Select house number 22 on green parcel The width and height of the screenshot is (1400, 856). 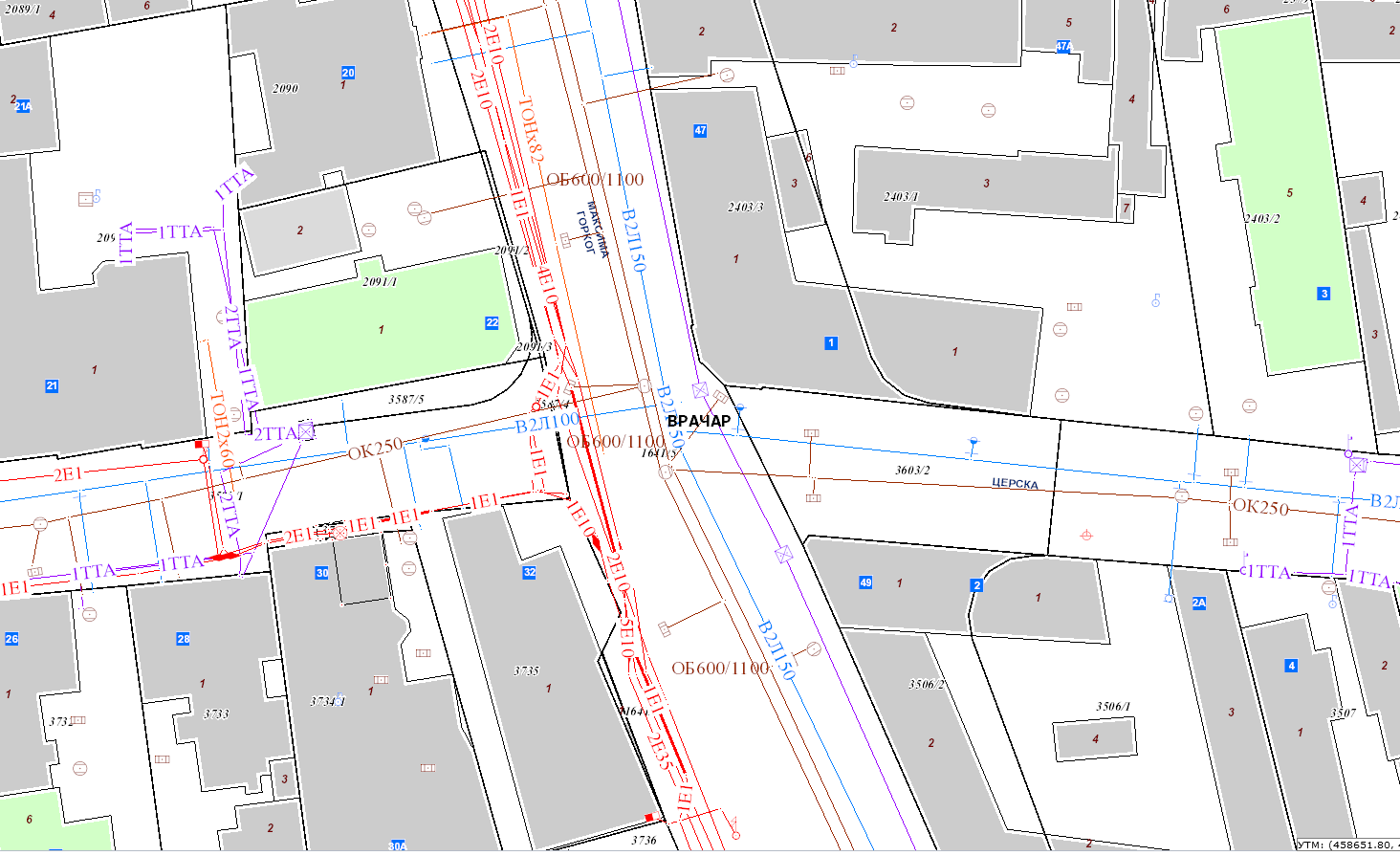[492, 323]
